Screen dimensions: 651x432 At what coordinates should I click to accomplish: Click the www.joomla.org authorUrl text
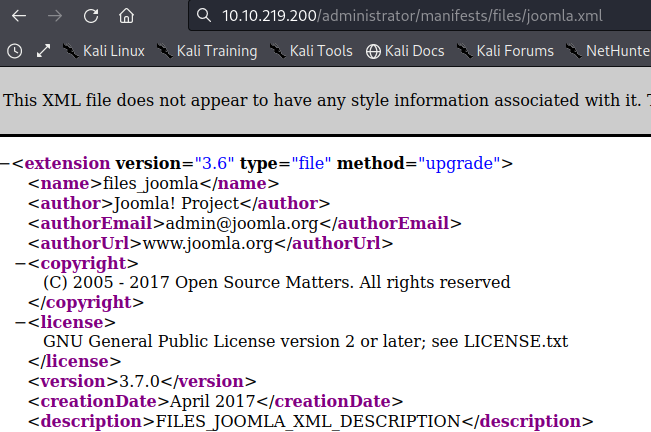(x=208, y=243)
